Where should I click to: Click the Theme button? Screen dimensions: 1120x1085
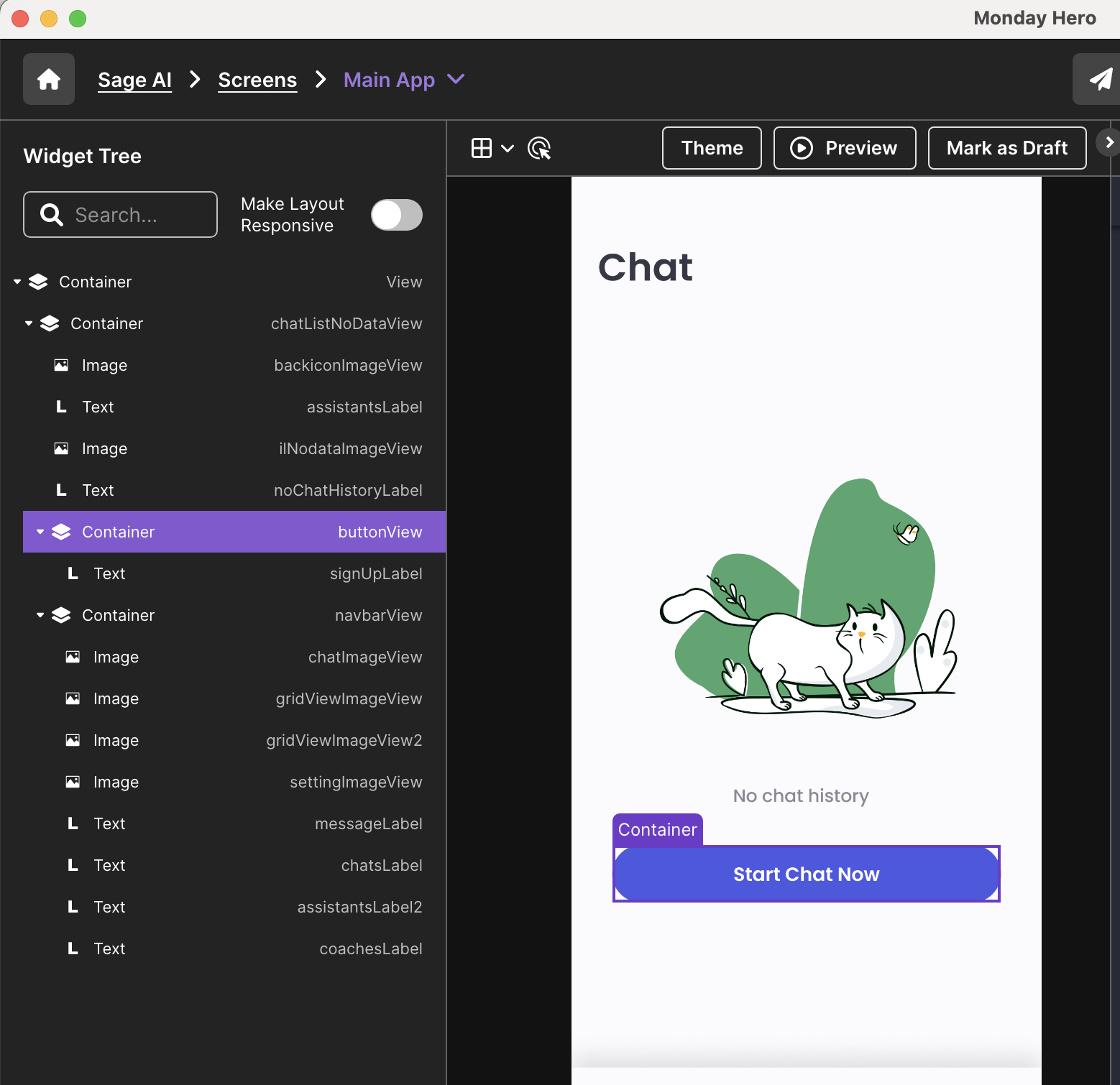712,148
